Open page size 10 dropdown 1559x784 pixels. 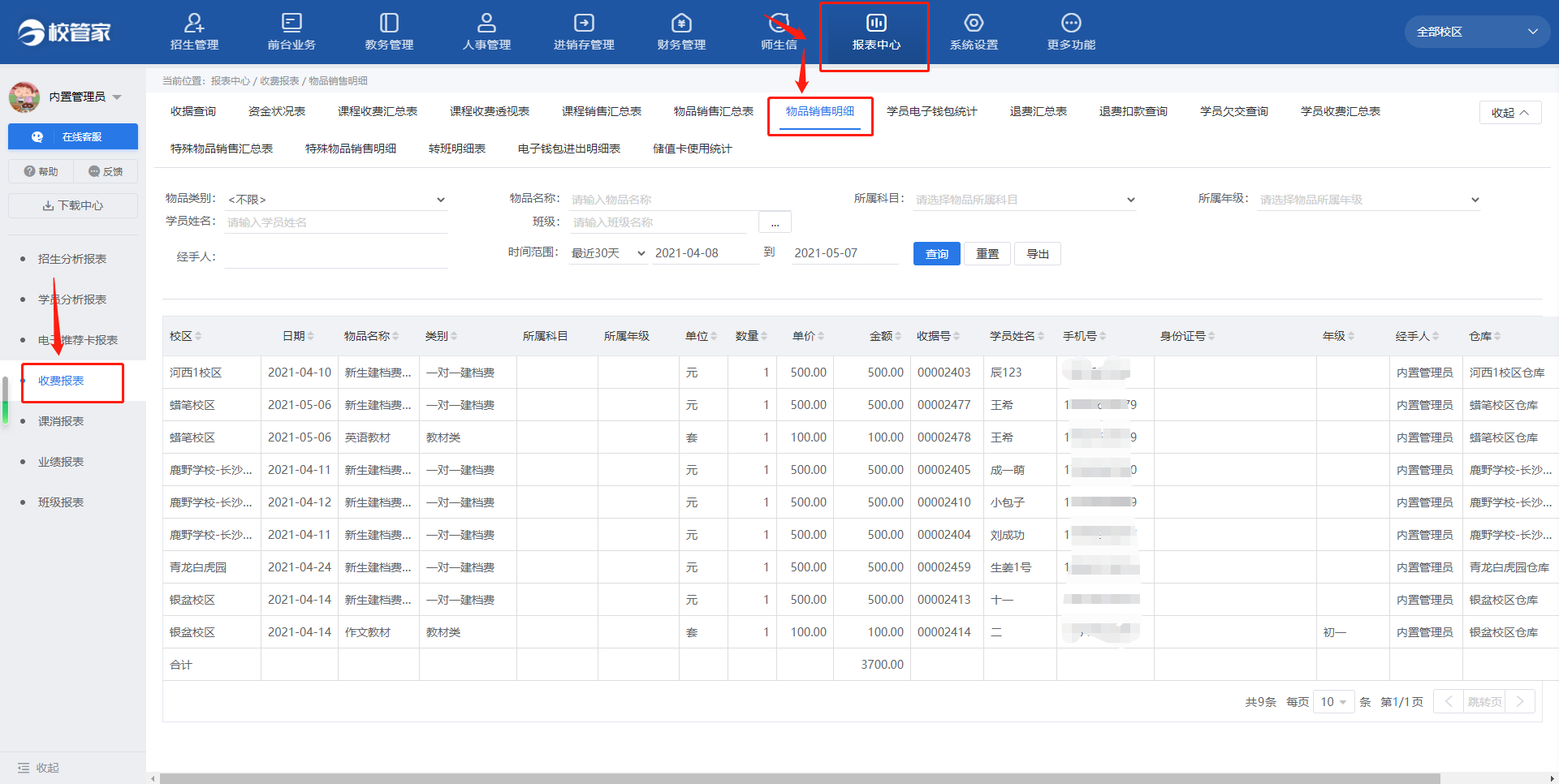(x=1333, y=702)
